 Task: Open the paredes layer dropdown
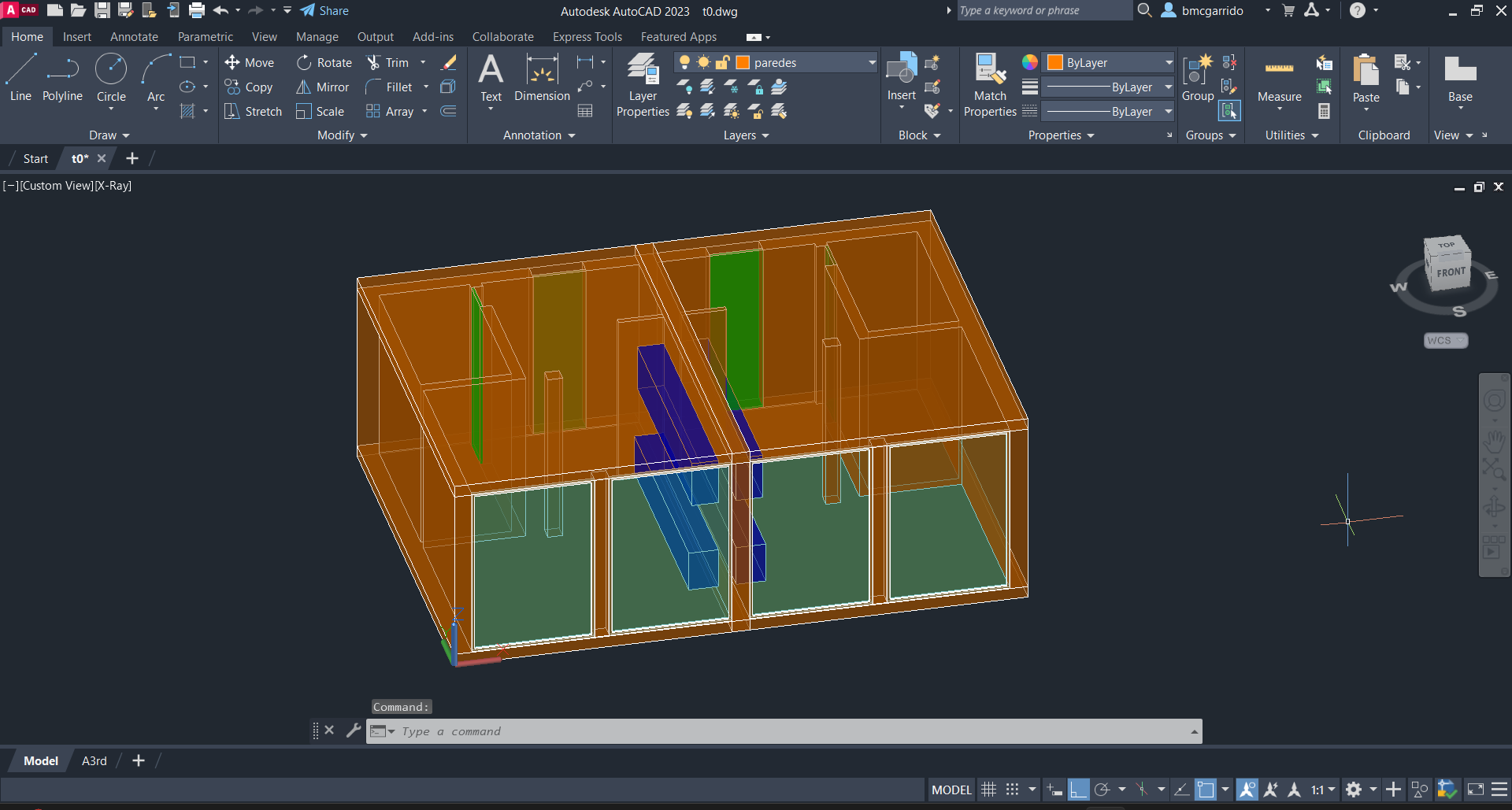(x=872, y=63)
